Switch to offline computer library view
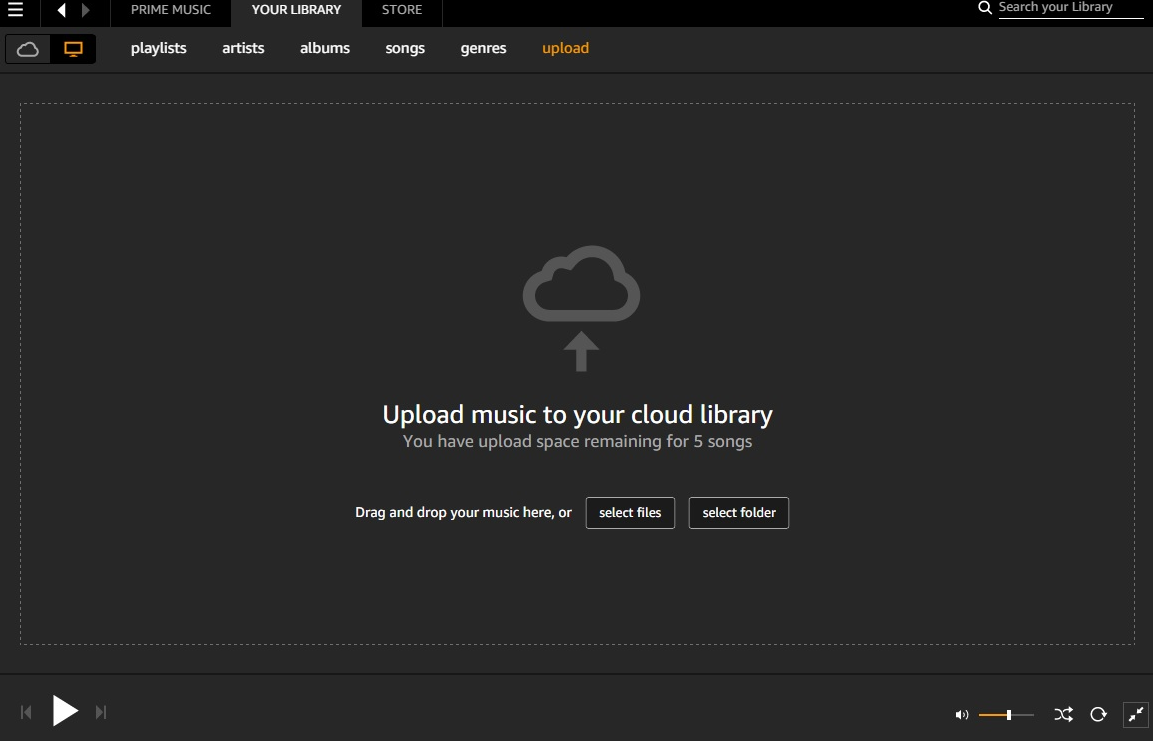This screenshot has width=1153, height=741. (x=73, y=49)
